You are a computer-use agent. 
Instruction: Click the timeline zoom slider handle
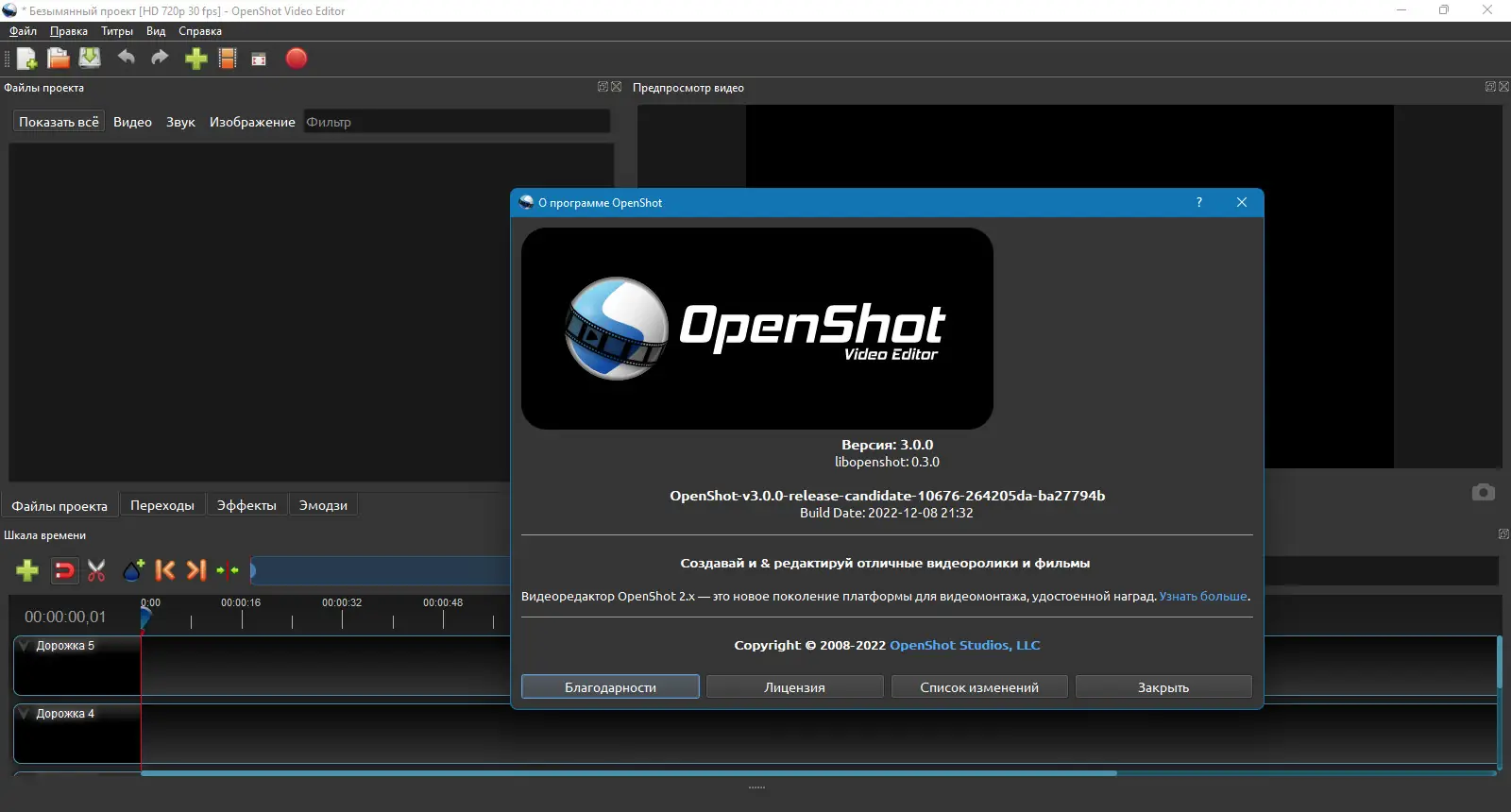point(252,570)
